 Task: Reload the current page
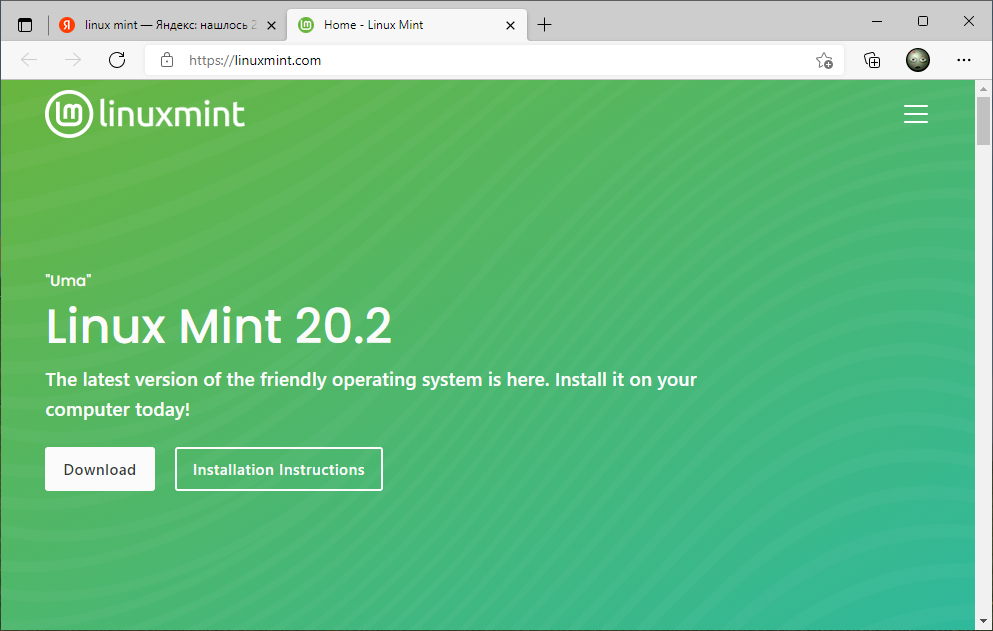pos(117,60)
